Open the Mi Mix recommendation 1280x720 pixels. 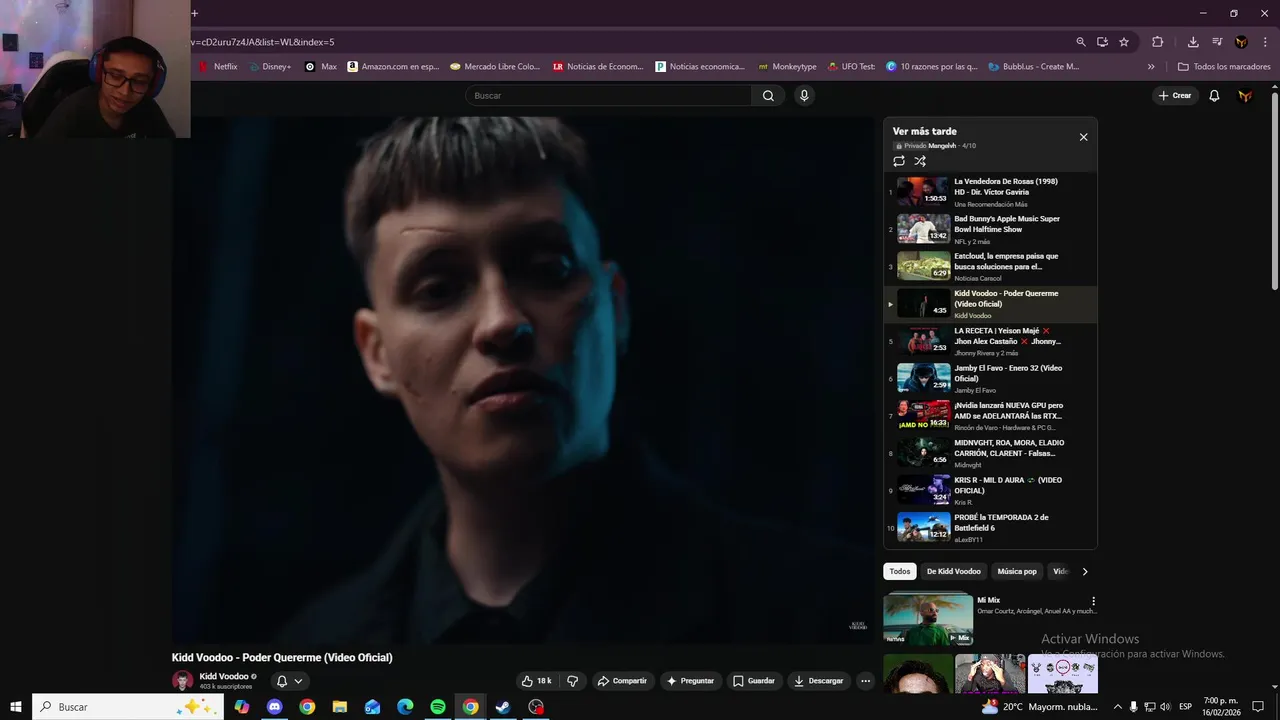[928, 619]
